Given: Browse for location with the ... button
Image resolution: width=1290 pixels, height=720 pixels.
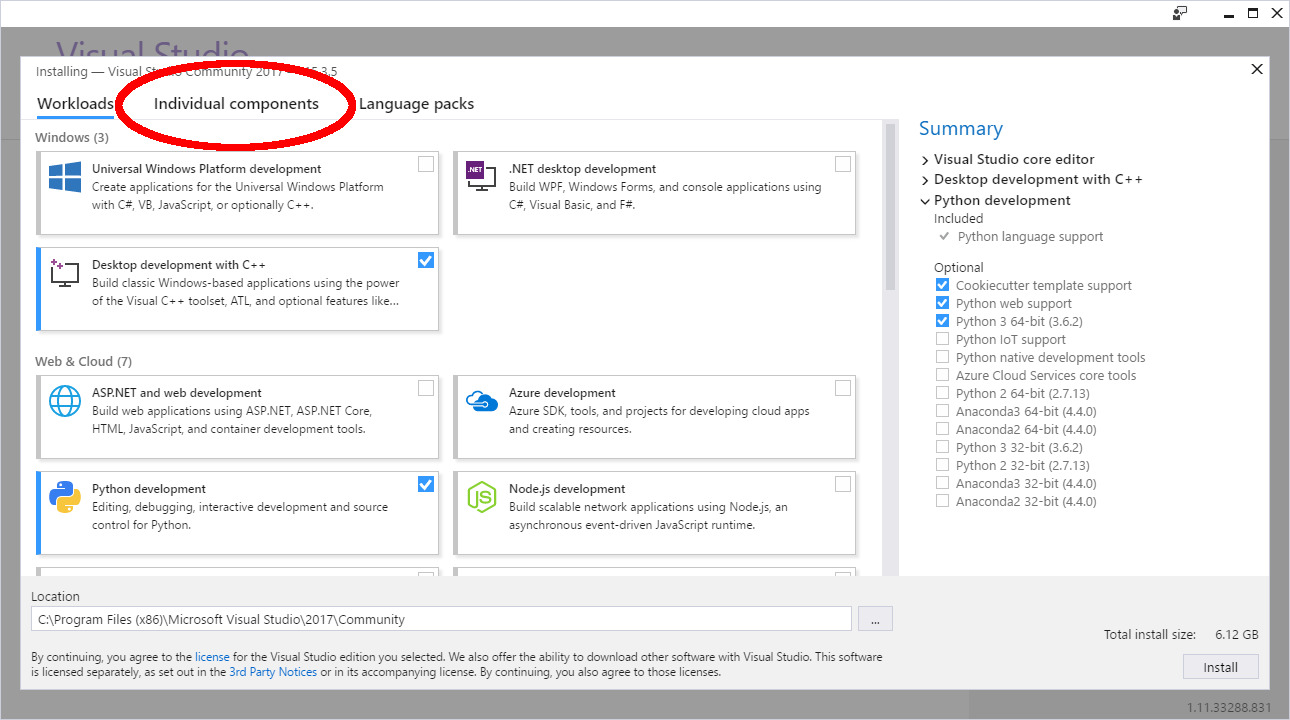Looking at the screenshot, I should coord(875,619).
